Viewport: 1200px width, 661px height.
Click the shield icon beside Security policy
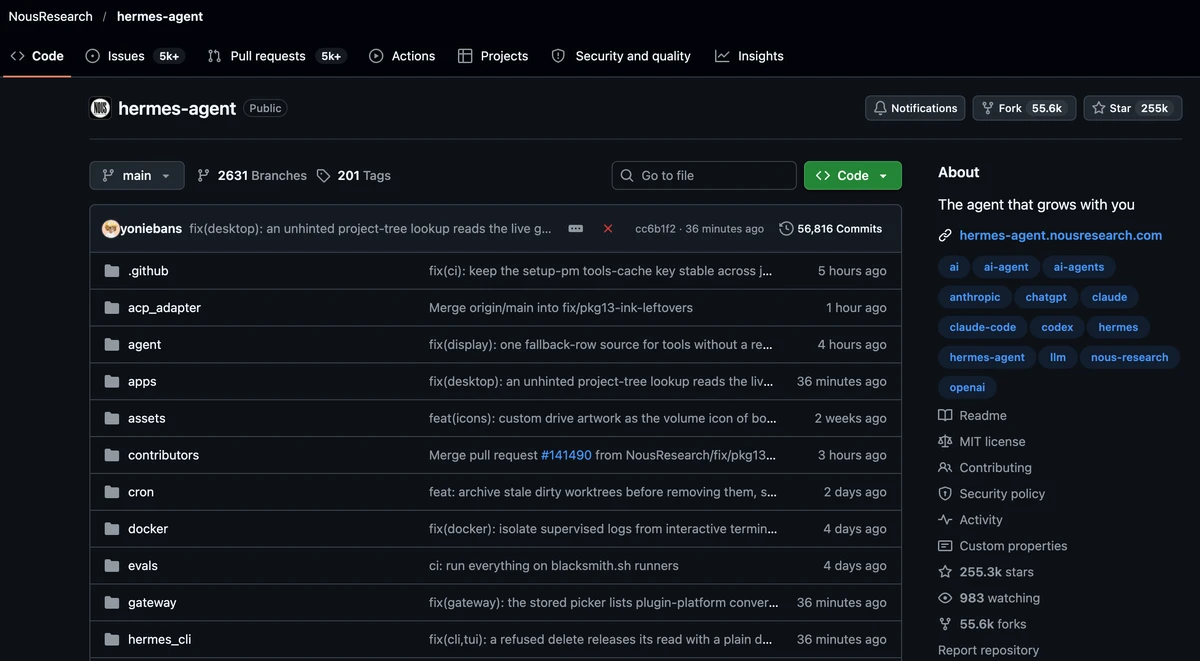click(945, 494)
